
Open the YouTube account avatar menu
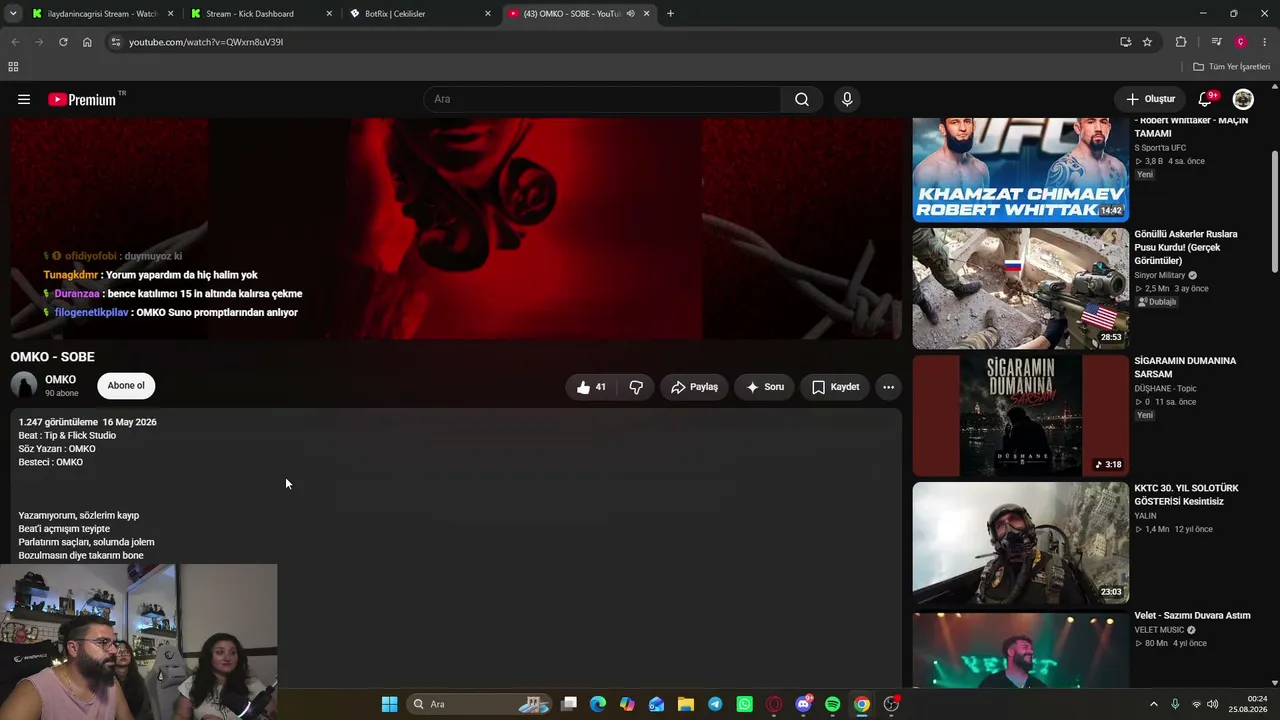[1243, 99]
